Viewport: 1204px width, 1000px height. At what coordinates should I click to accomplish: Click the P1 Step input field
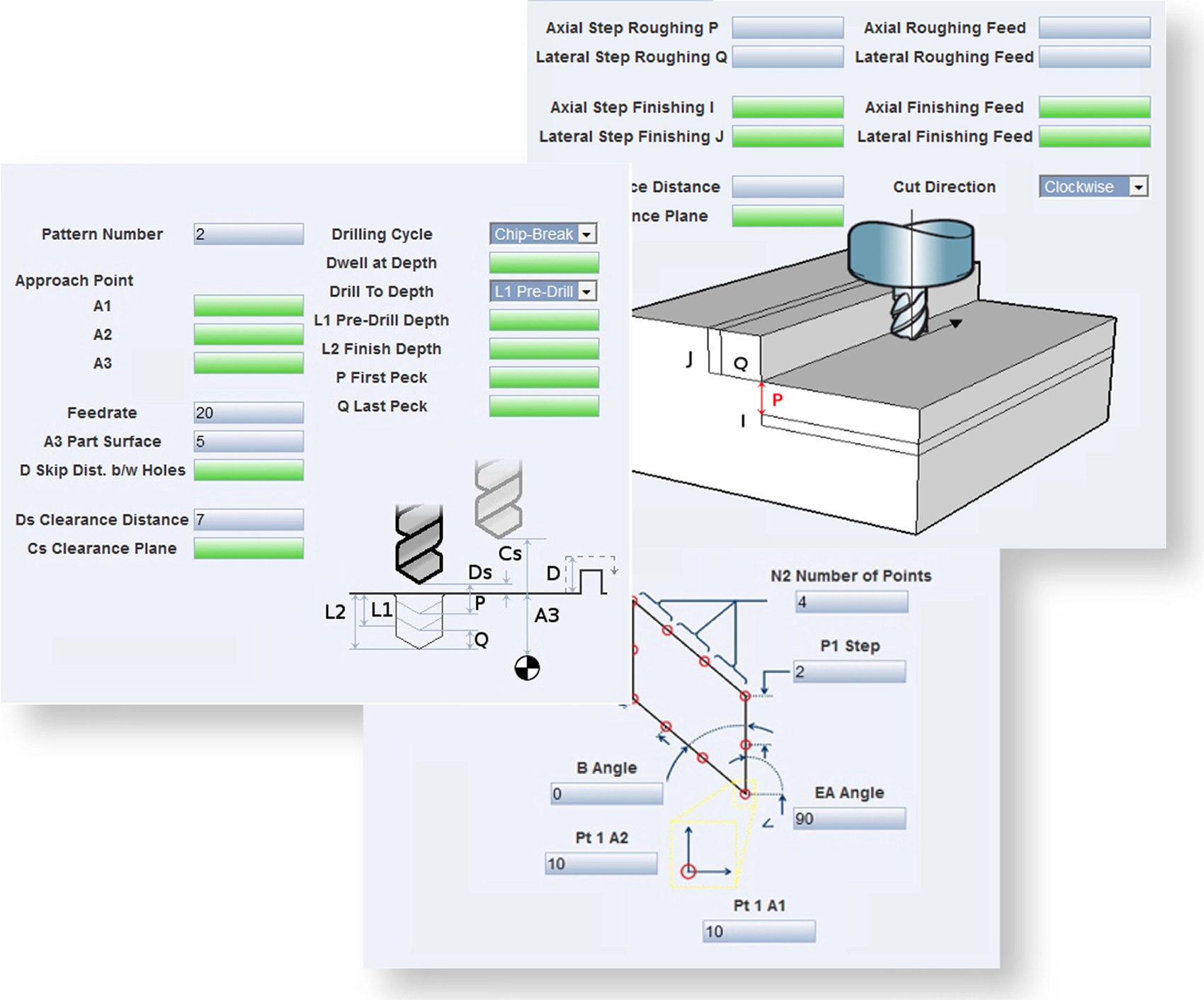click(849, 672)
